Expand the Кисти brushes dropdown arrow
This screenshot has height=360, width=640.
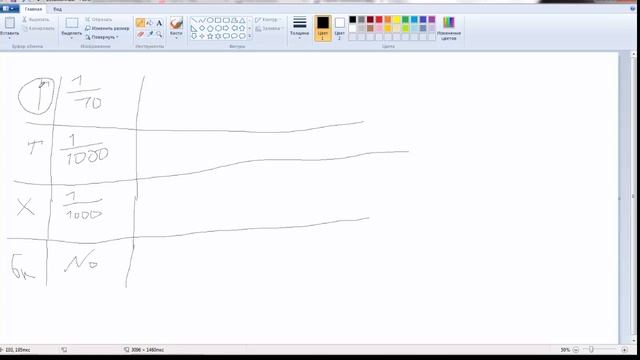click(x=176, y=38)
